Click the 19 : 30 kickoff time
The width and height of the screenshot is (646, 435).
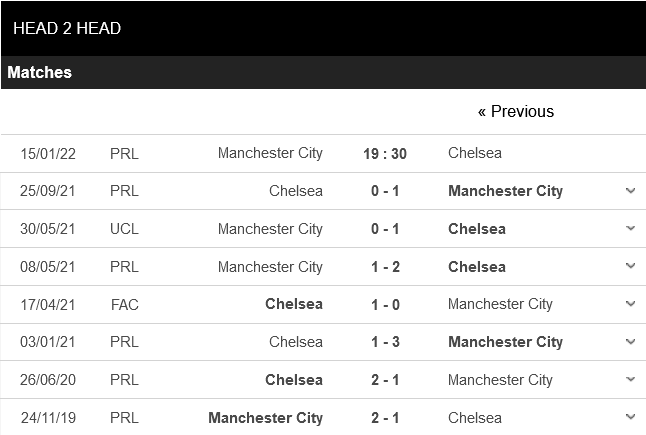click(x=384, y=153)
